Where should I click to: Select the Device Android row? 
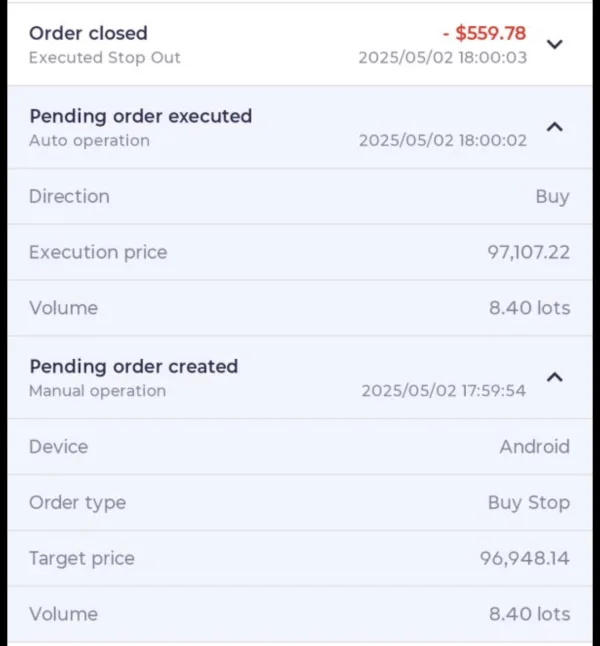[x=300, y=446]
